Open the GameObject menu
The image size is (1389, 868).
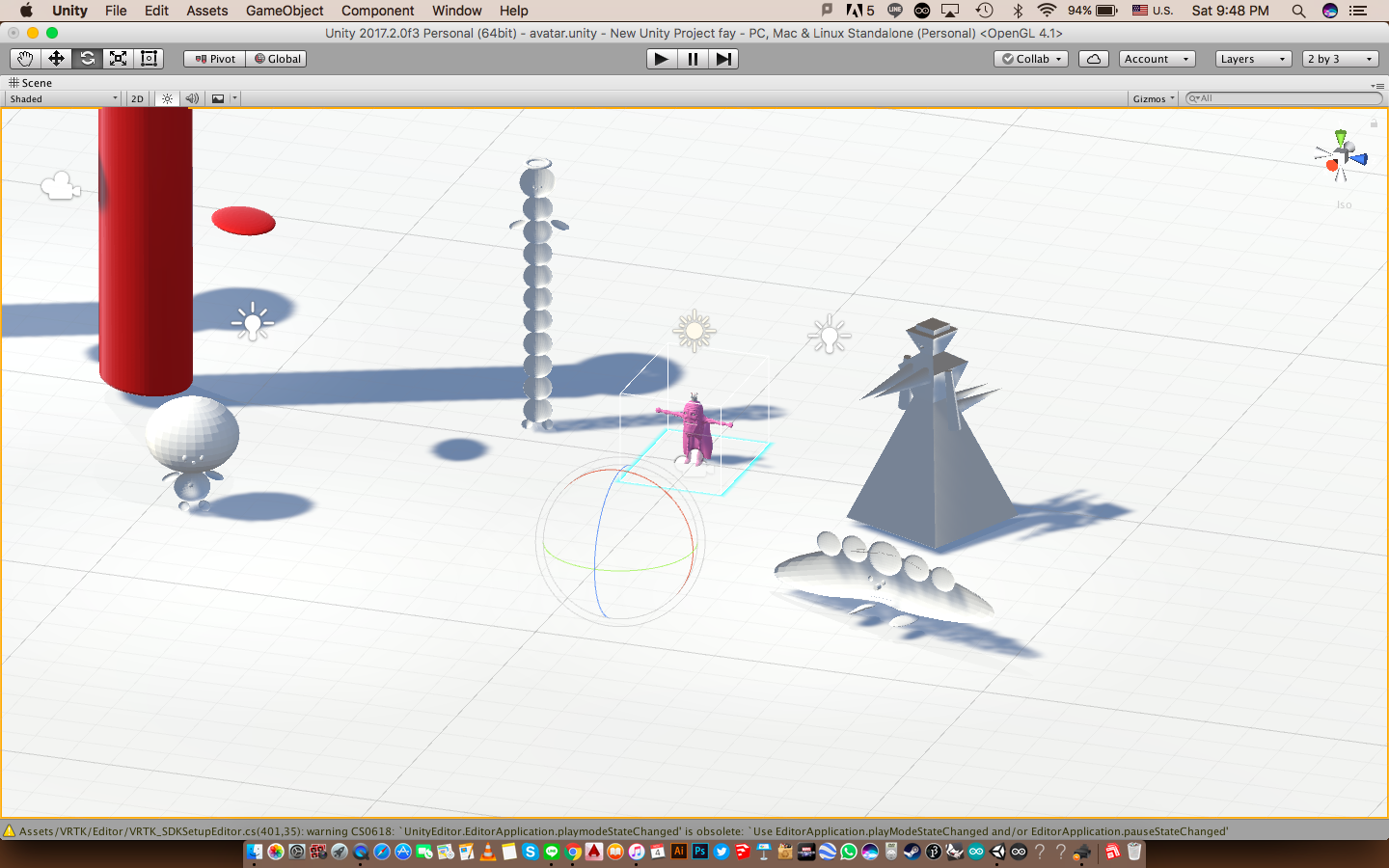pos(285,11)
